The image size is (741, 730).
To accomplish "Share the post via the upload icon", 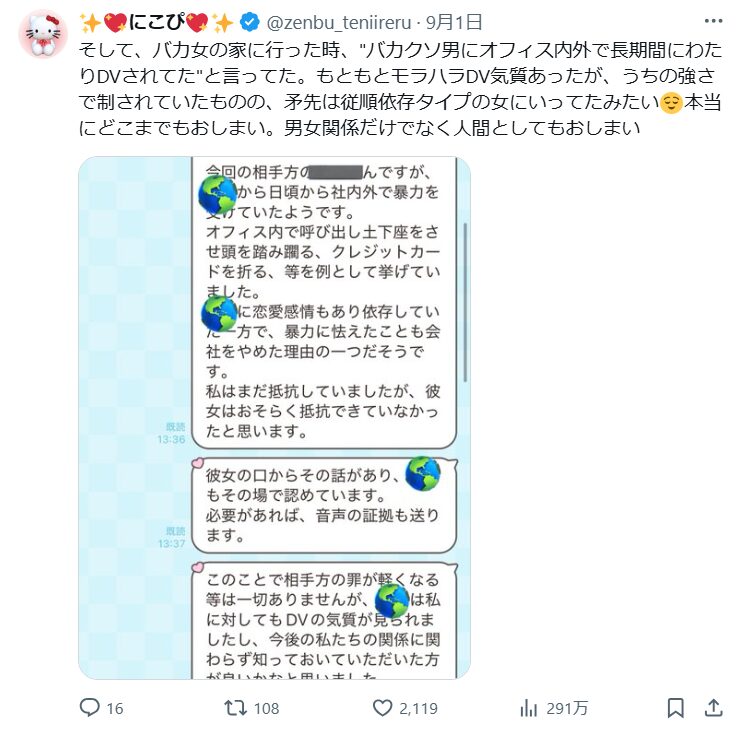I will [714, 708].
